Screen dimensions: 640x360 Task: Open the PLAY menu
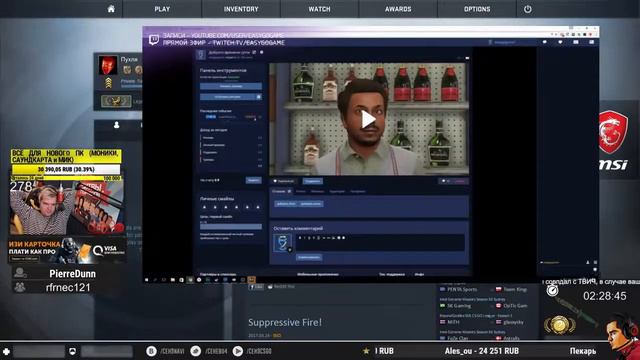(x=162, y=9)
